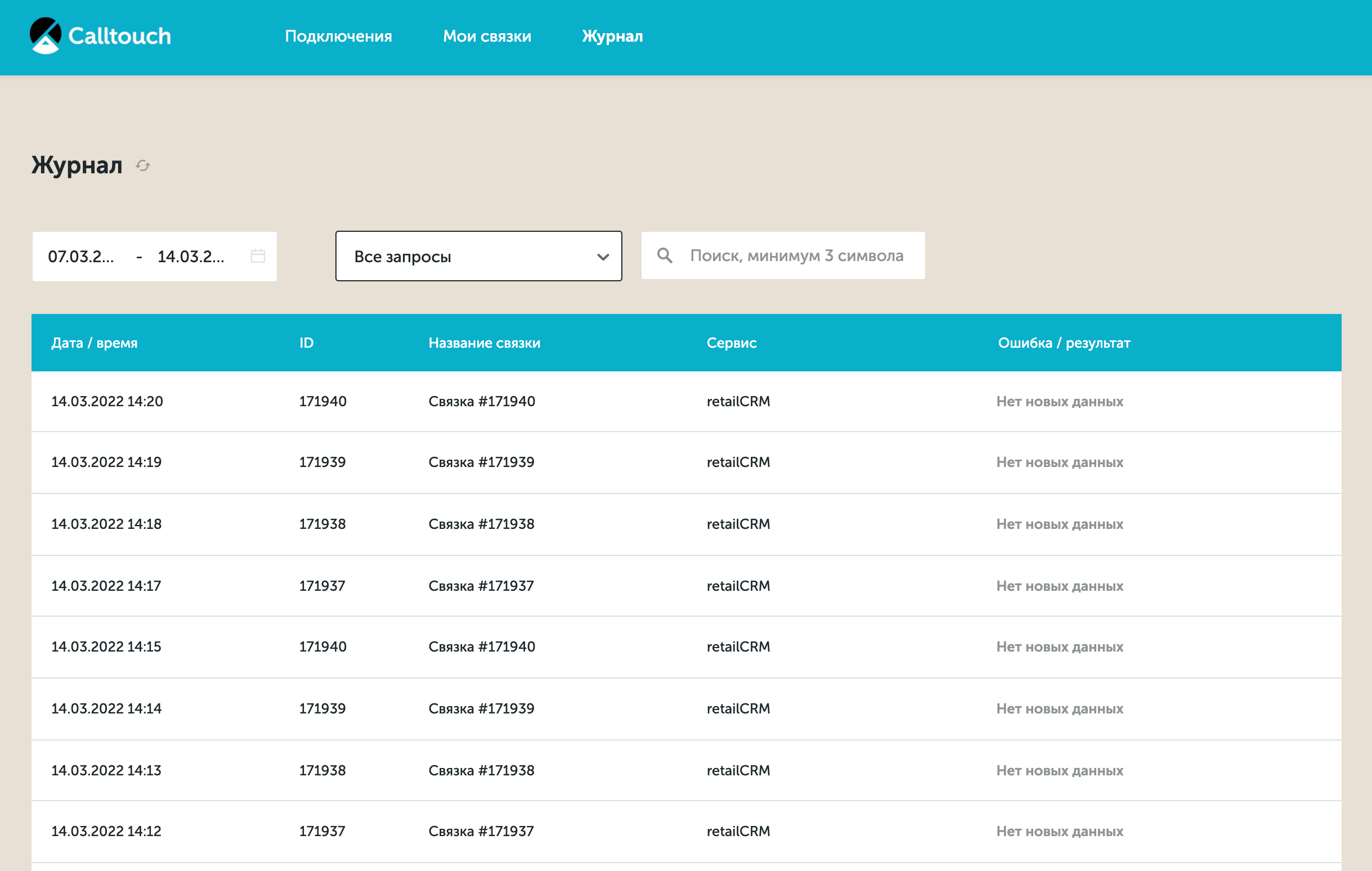Image resolution: width=1372 pixels, height=871 pixels.
Task: Click 'retailCRM' in the 14:18 row
Action: pyautogui.click(x=738, y=524)
